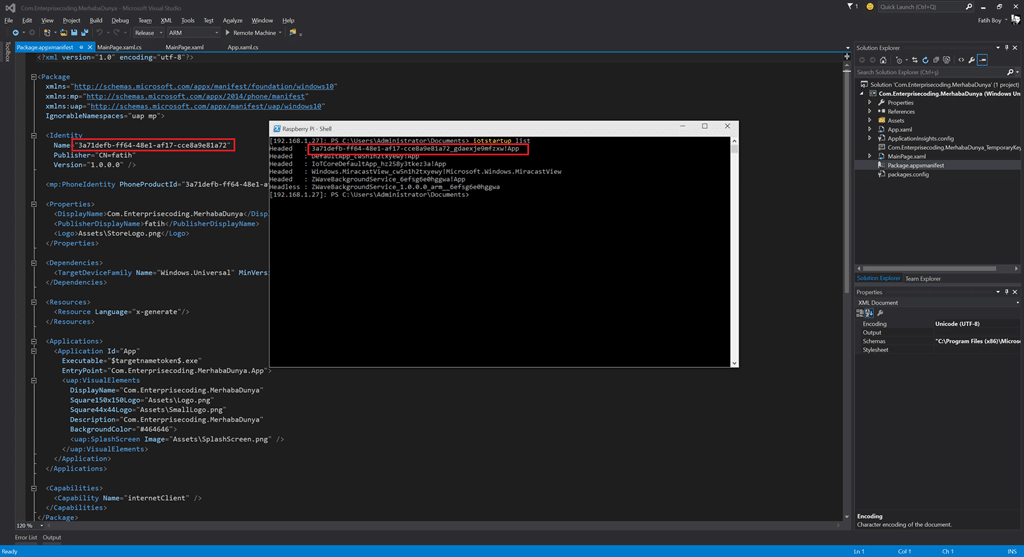Open the vertical Toolbox tab
This screenshot has height=557, width=1024.
(8, 52)
